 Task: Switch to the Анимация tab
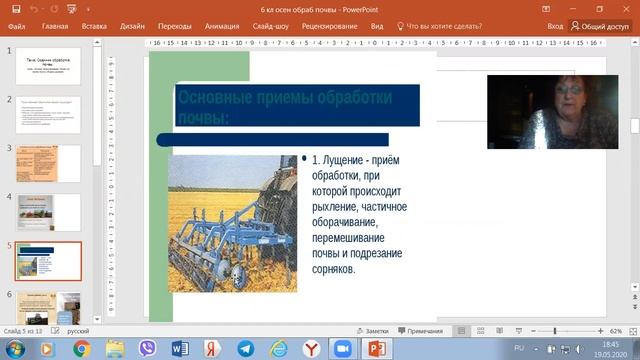[x=222, y=26]
